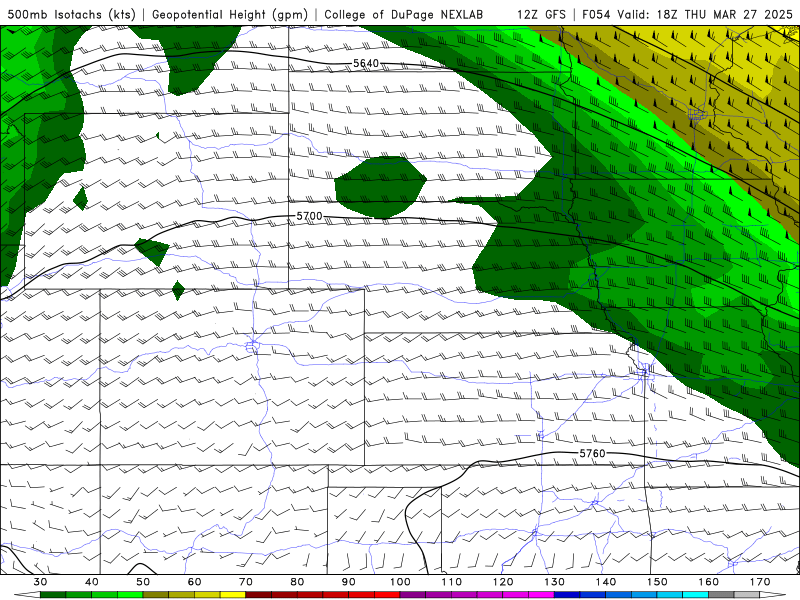The image size is (800, 600).
Task: Click the 70 label on the color scale
Action: point(246,582)
